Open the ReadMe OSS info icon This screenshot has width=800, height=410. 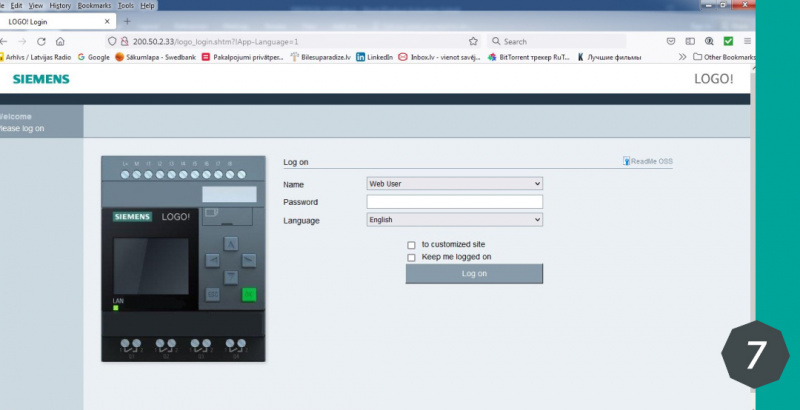(x=627, y=160)
